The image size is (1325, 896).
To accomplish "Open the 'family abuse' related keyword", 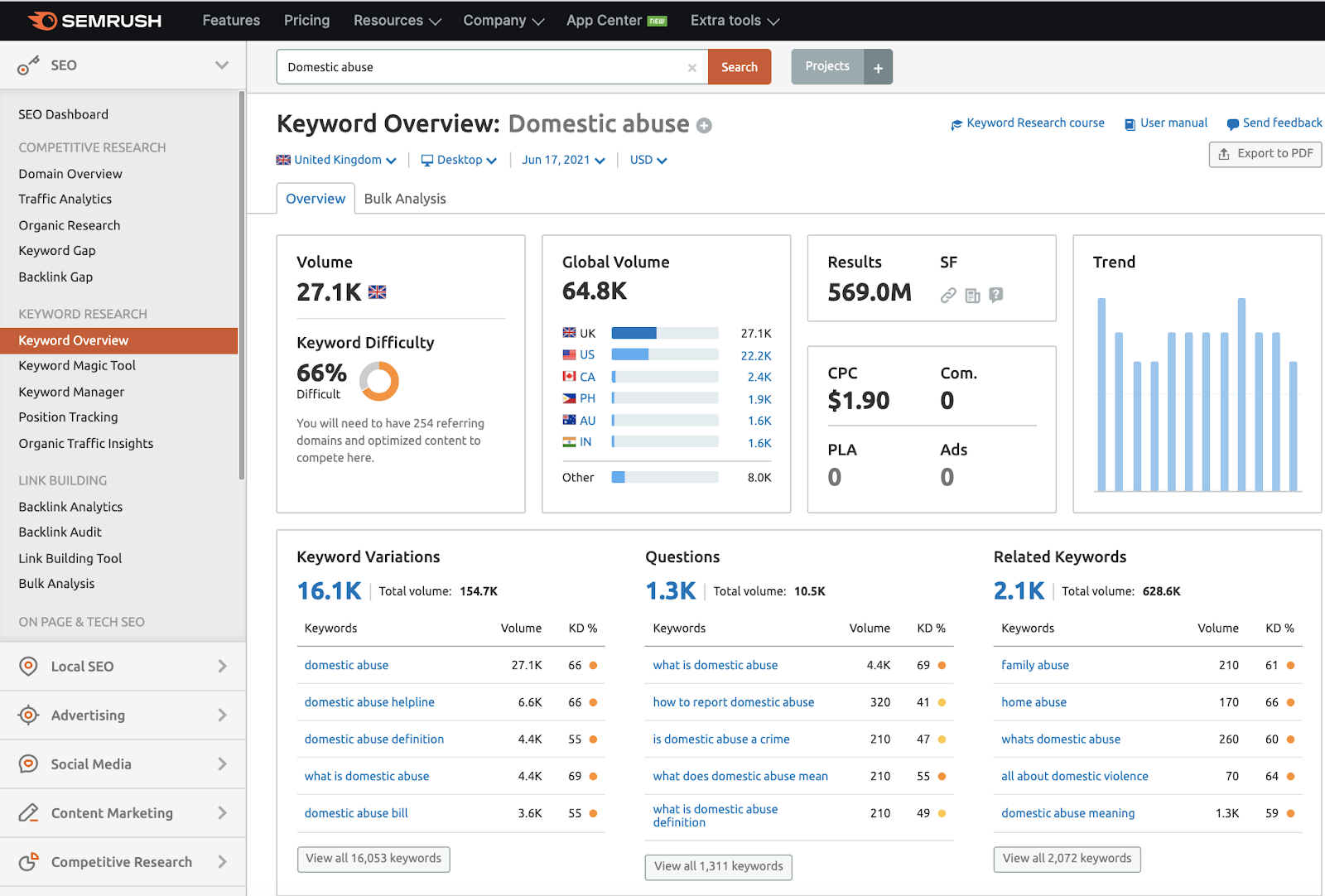I will coord(1035,665).
